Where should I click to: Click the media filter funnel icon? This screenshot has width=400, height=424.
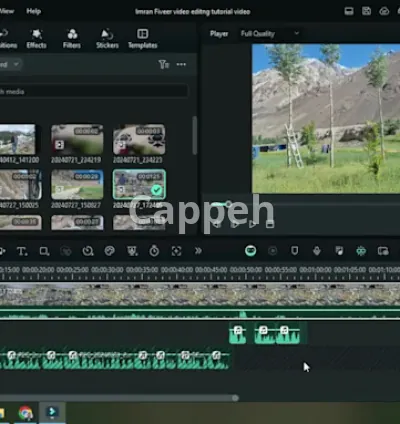coord(163,64)
